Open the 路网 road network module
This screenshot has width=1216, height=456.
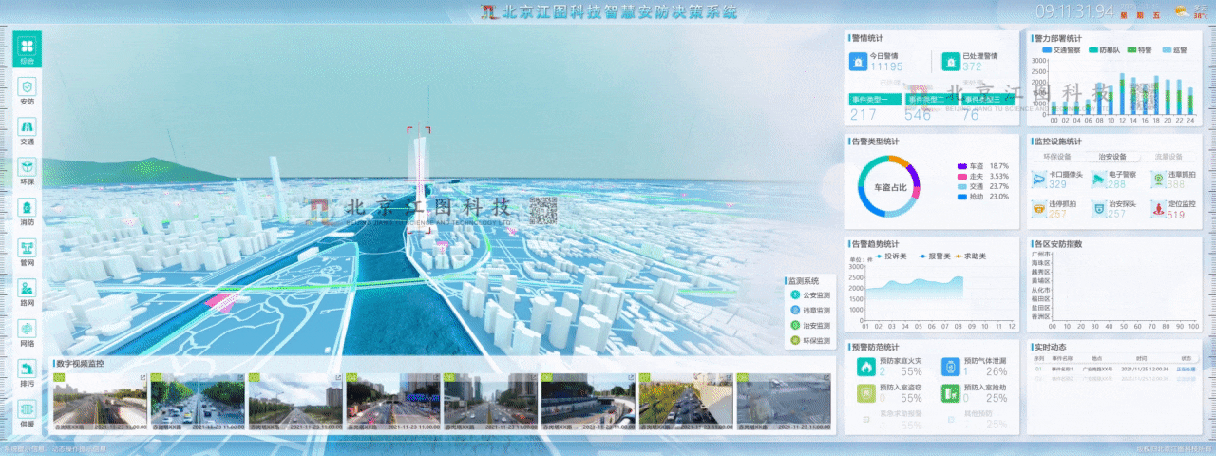click(x=27, y=290)
